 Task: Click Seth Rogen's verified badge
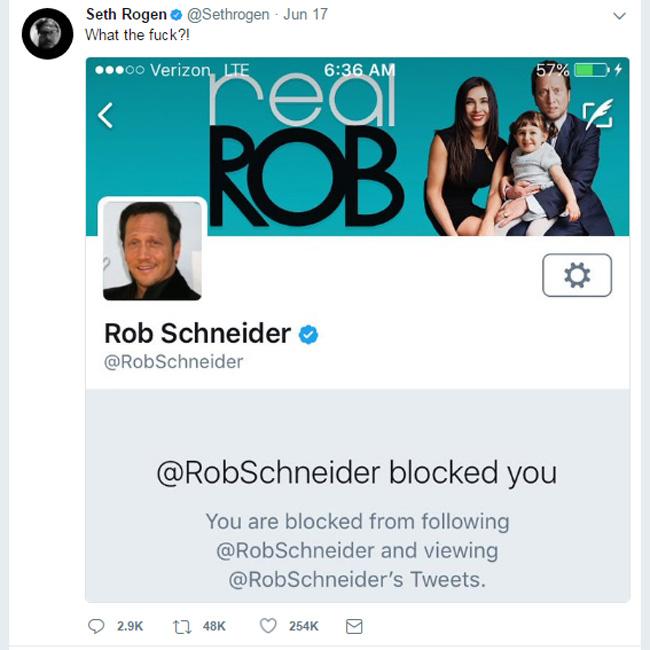(x=177, y=16)
